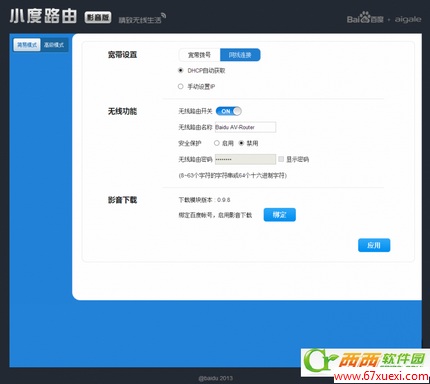Toggle the 无线路由开关 ON switch
430x384 pixels.
click(x=229, y=111)
